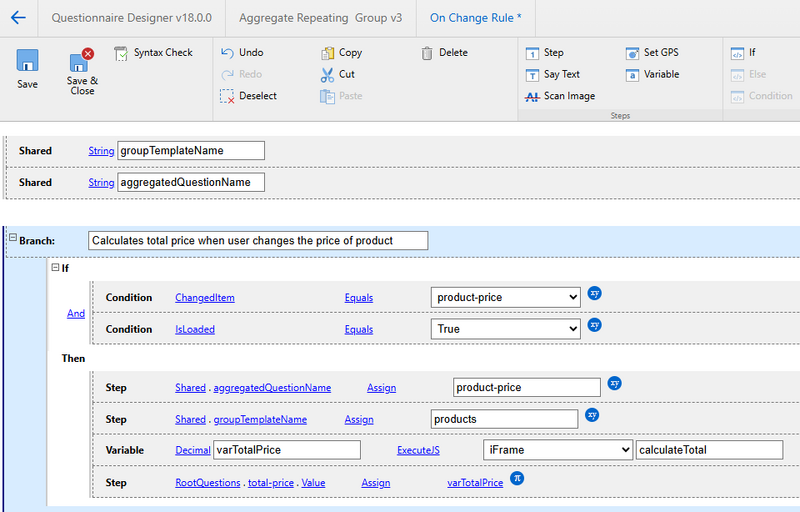Click the Branch description text field
The image size is (800, 512).
[258, 241]
